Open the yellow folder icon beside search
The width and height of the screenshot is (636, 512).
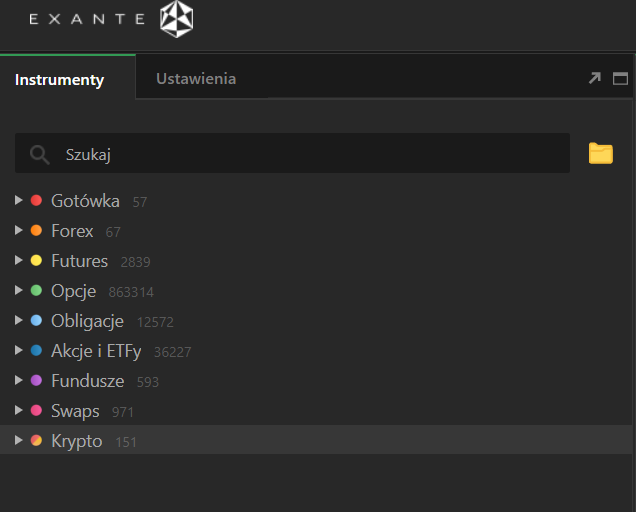[x=601, y=153]
